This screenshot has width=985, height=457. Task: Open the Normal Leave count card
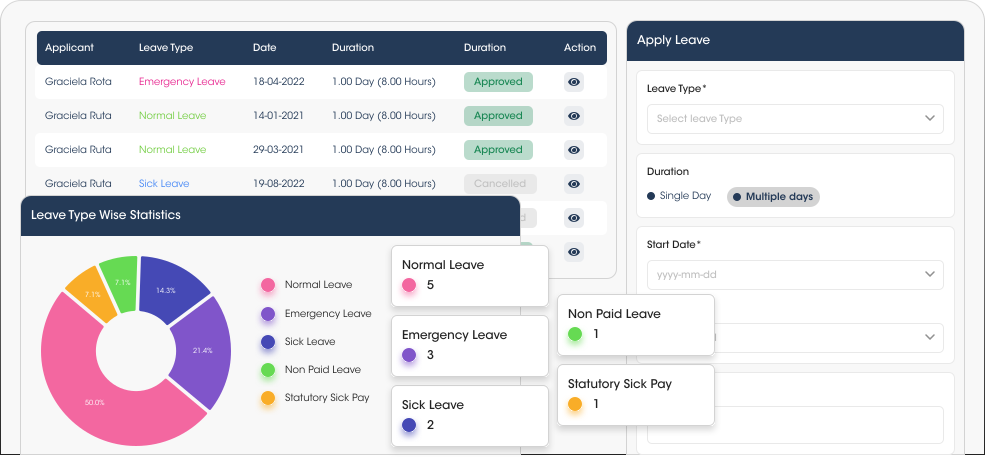tap(470, 276)
